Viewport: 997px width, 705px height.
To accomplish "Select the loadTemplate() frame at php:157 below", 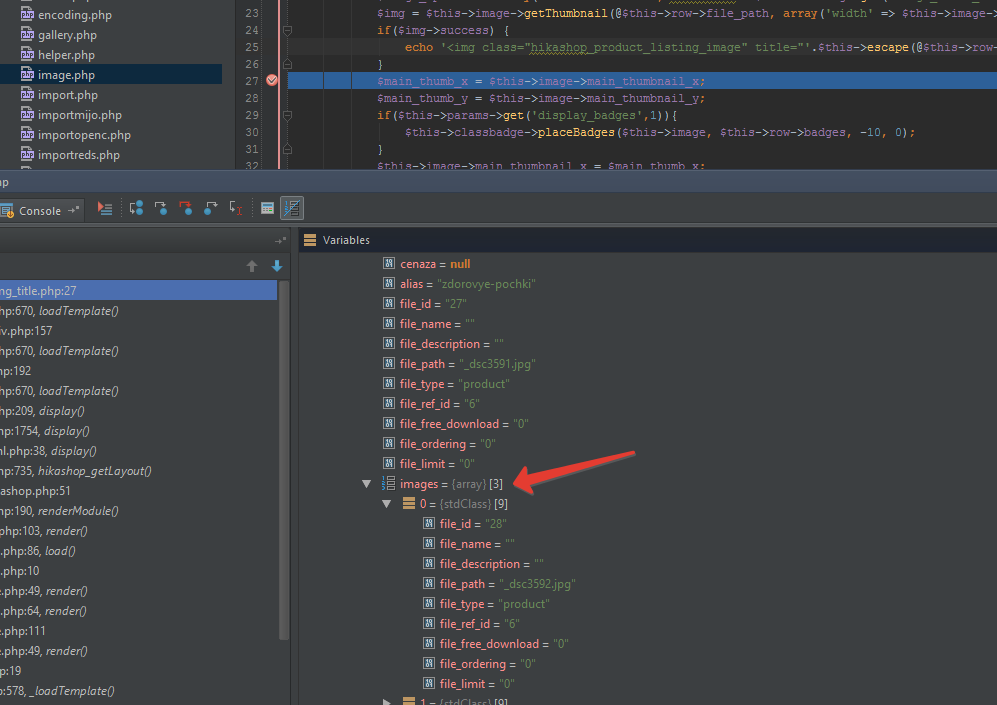I will click(x=60, y=351).
